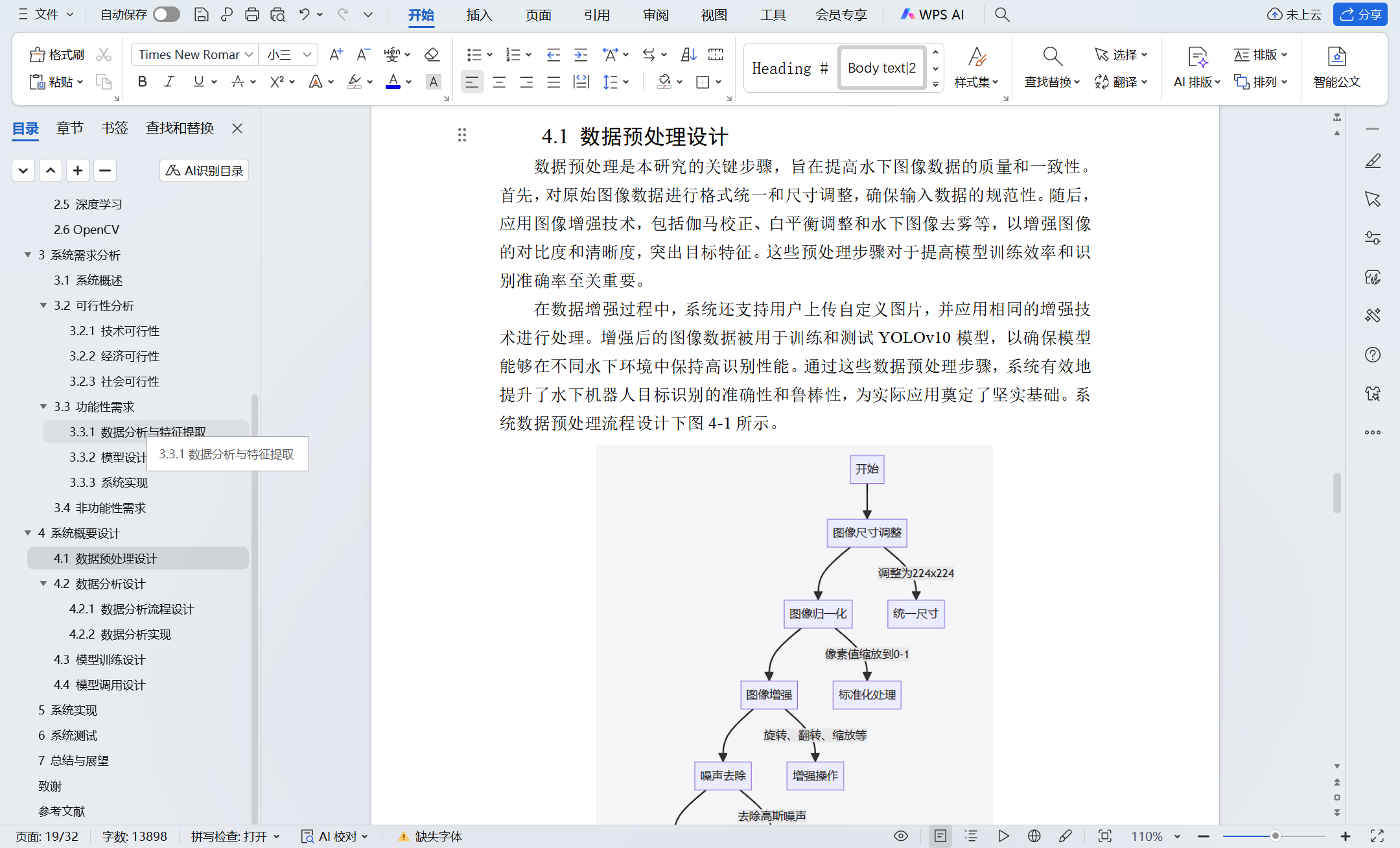The height and width of the screenshot is (848, 1400).
Task: Click the search magnifier in title bar
Action: 1002,14
